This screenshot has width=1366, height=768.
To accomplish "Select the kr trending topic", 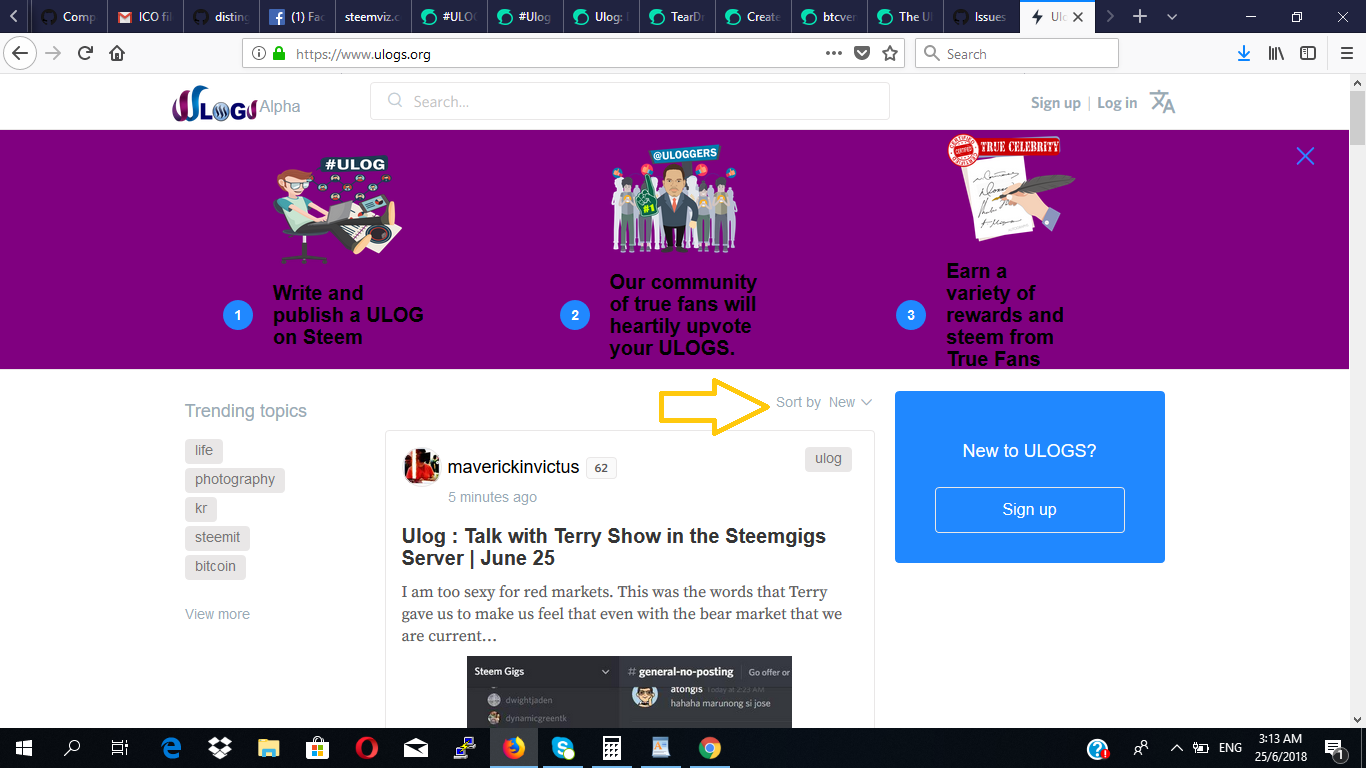I will click(x=201, y=509).
